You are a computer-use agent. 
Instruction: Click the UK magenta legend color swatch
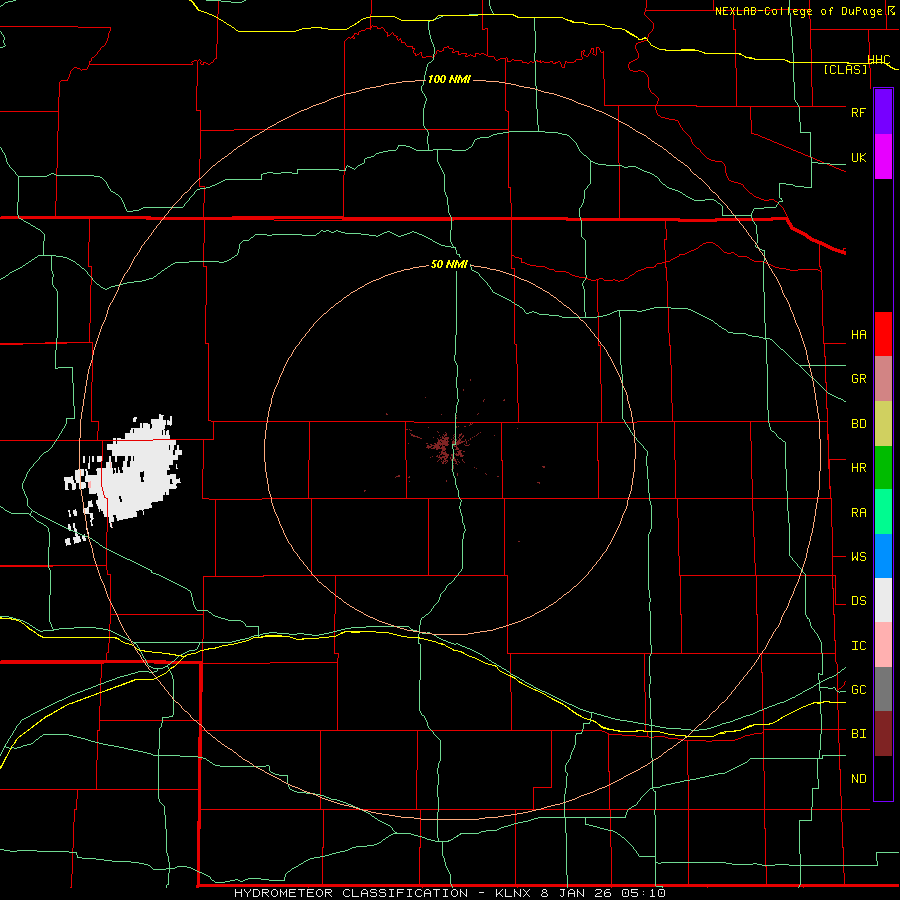coord(883,157)
